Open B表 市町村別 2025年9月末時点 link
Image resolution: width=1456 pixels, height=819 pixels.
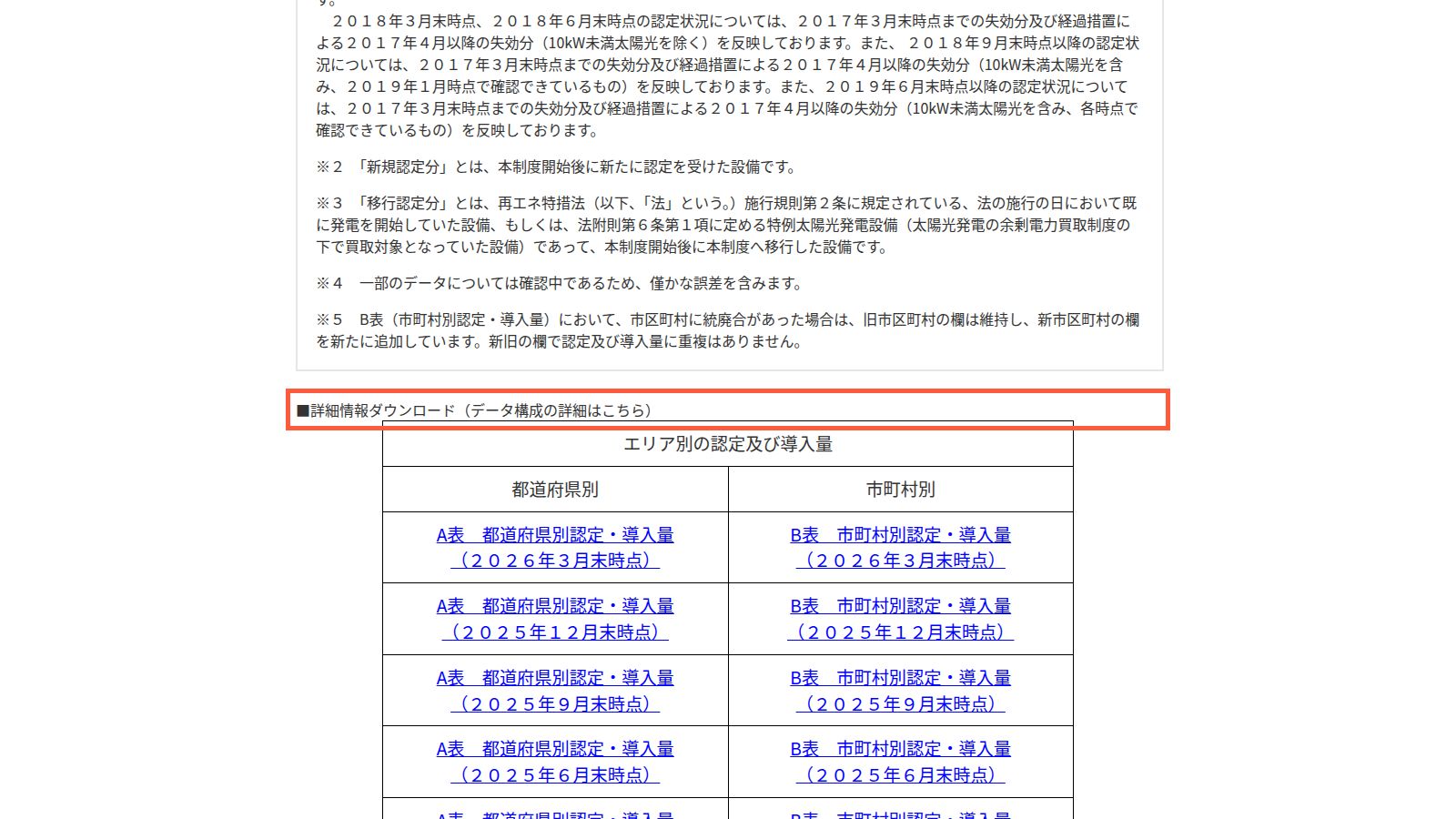point(901,691)
